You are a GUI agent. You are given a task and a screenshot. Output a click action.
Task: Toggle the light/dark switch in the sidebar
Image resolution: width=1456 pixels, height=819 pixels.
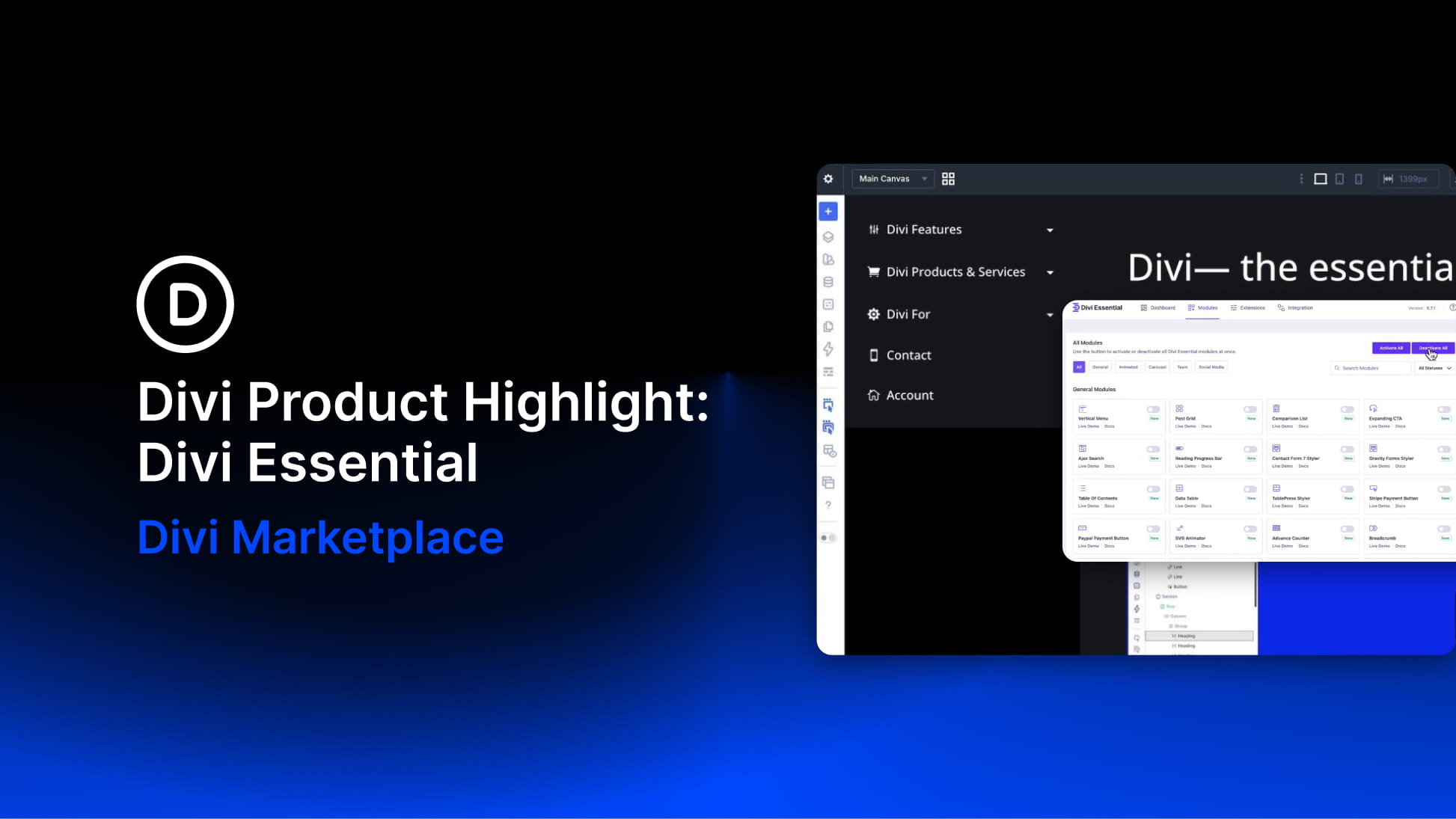pos(828,538)
